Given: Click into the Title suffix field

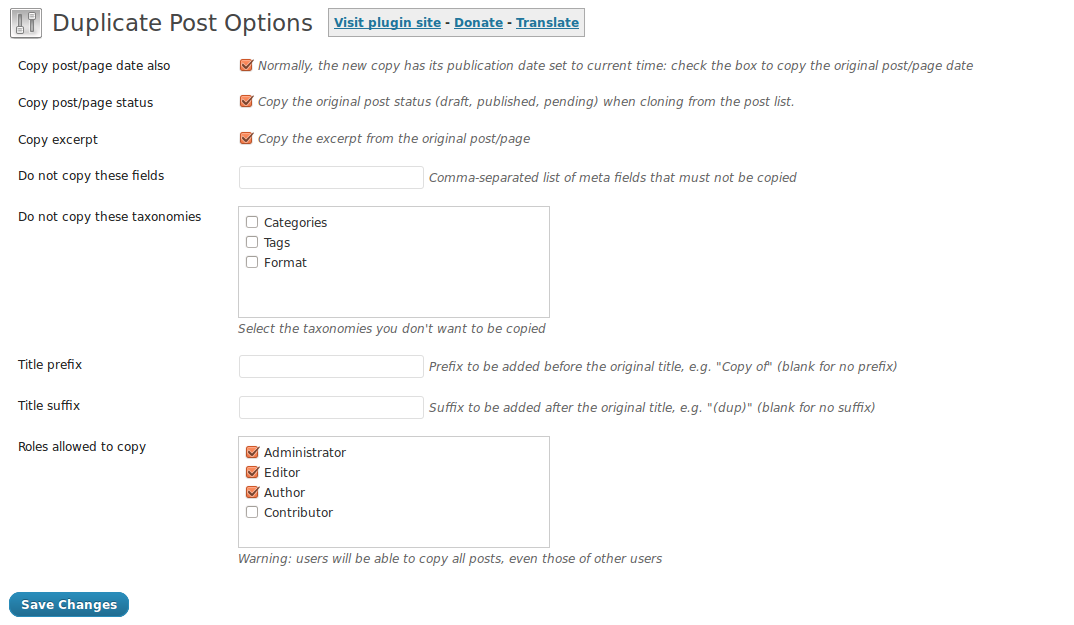Looking at the screenshot, I should pyautogui.click(x=331, y=407).
